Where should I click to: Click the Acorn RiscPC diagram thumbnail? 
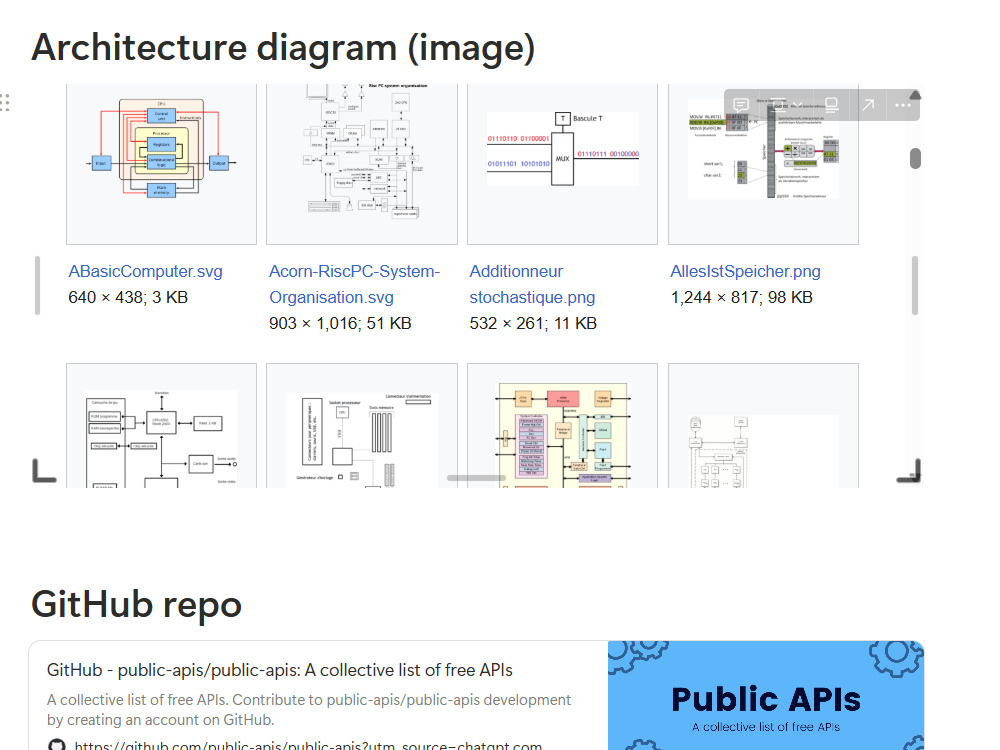pos(362,152)
